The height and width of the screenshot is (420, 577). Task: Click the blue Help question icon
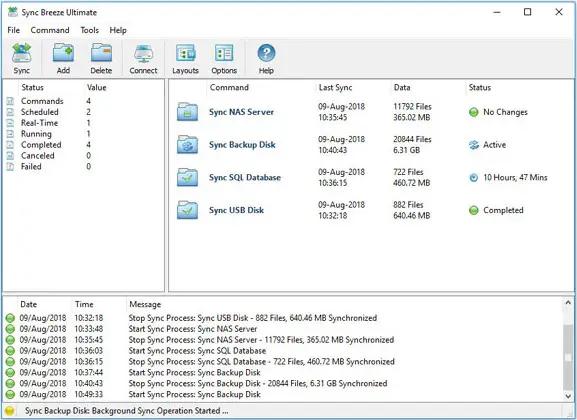[x=266, y=53]
